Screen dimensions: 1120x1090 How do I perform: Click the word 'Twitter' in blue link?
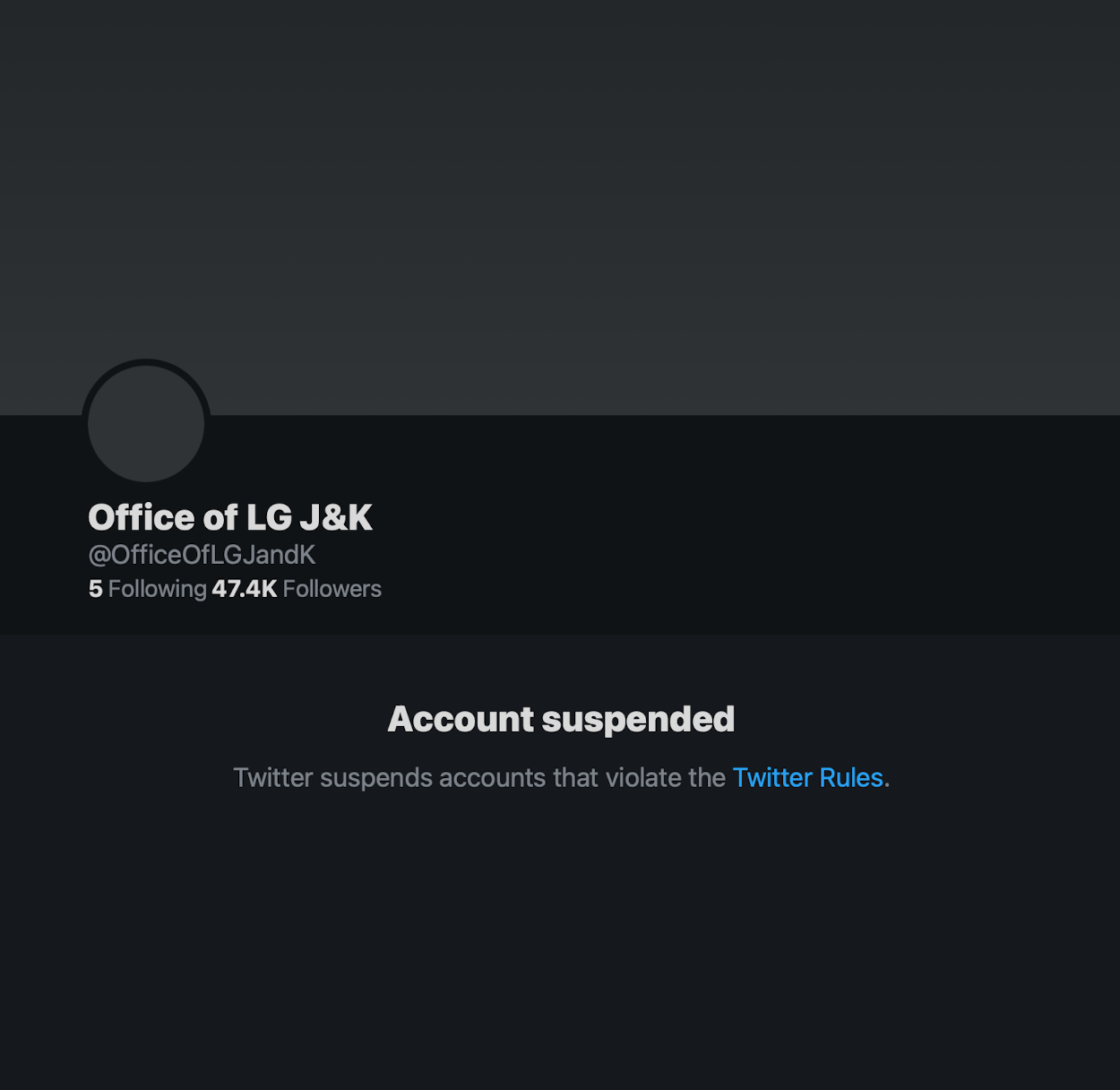pyautogui.click(x=772, y=777)
